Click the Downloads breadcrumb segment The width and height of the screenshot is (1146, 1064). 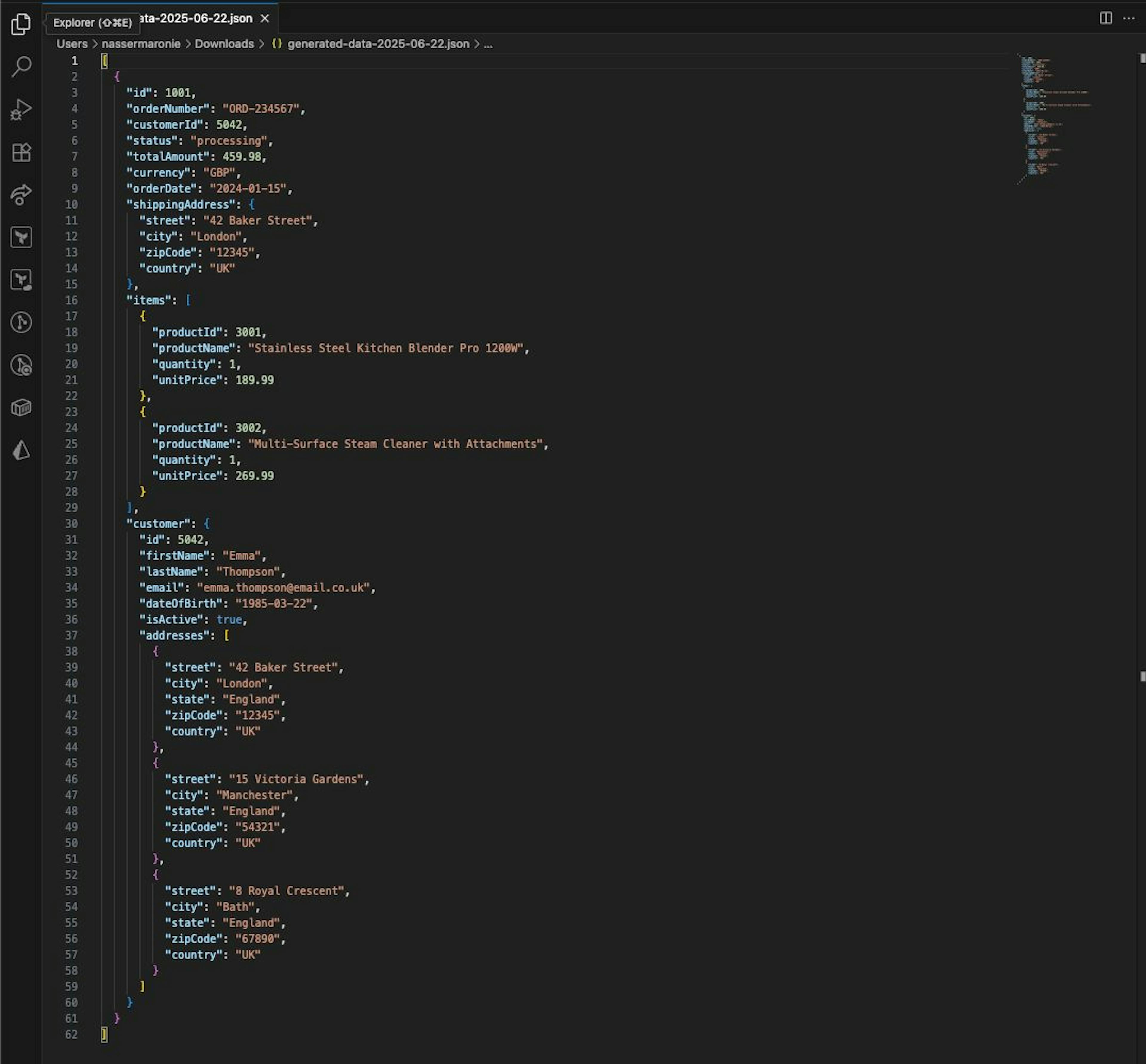click(224, 44)
